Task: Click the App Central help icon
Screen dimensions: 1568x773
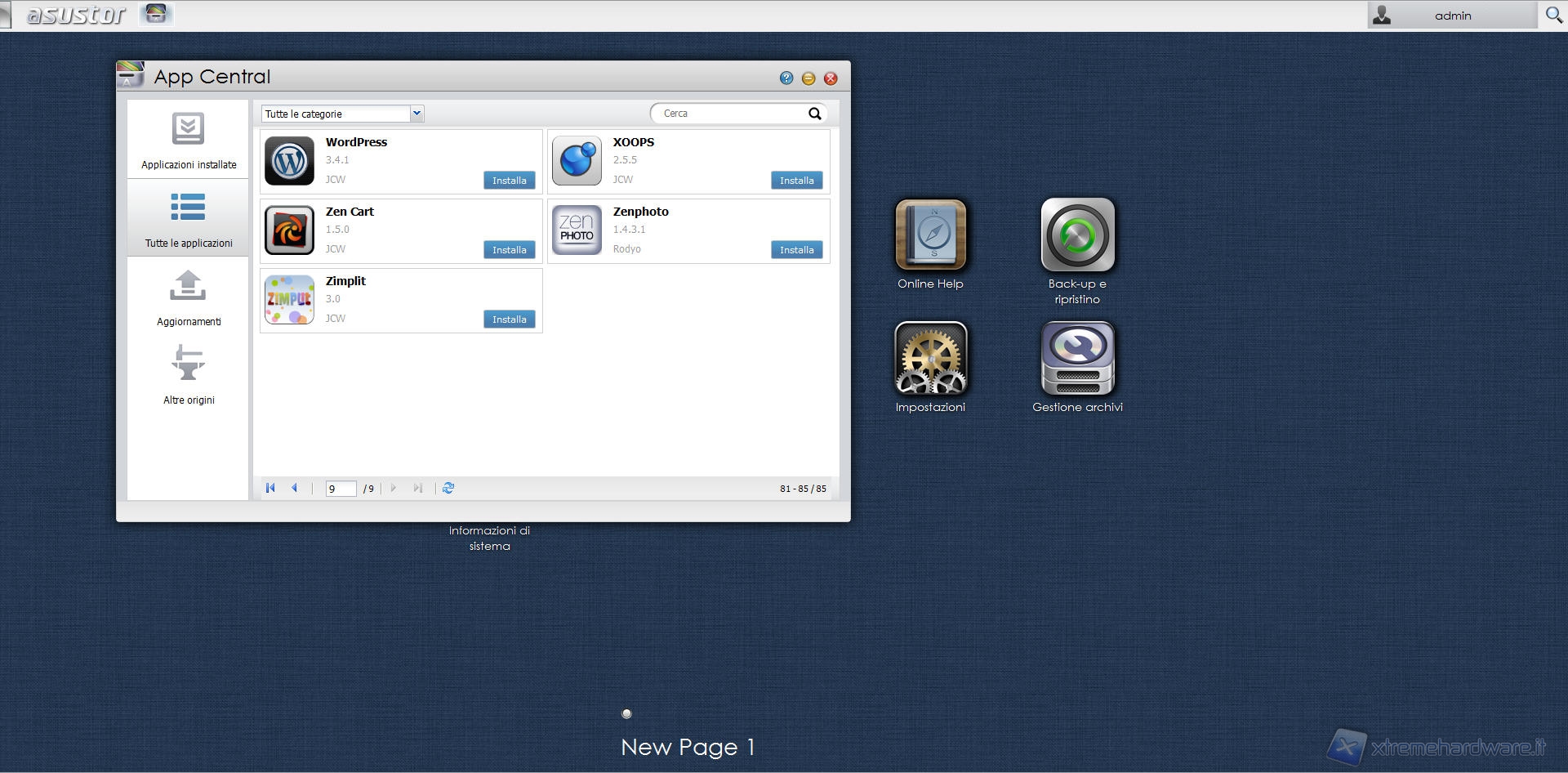Action: [x=786, y=78]
